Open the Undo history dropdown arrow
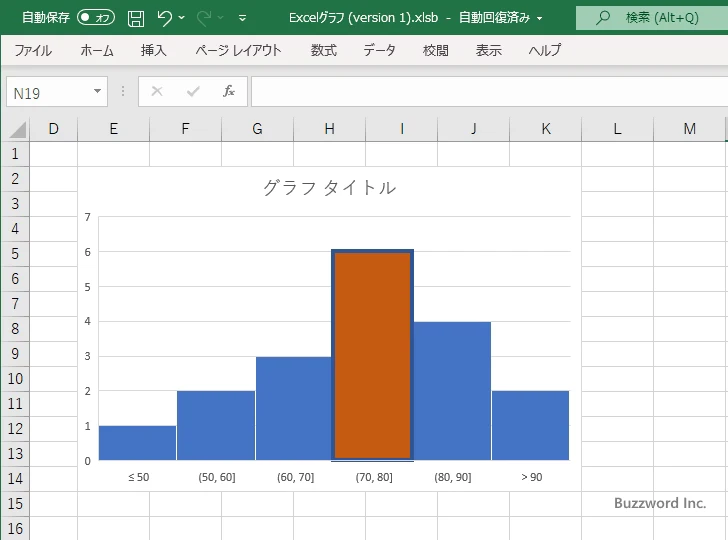This screenshot has width=728, height=540. click(x=182, y=18)
